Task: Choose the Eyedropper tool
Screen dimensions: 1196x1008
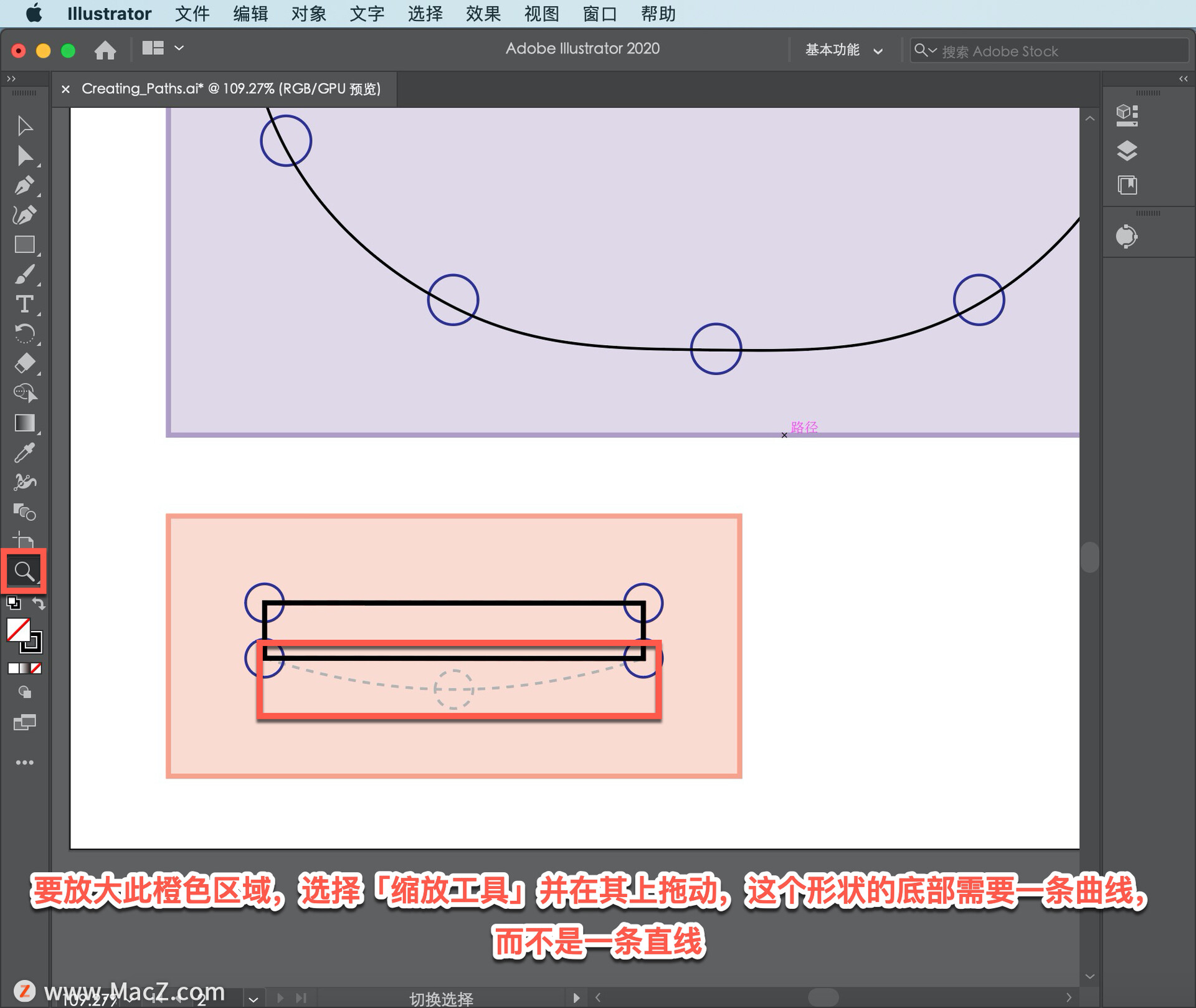Action: tap(24, 453)
